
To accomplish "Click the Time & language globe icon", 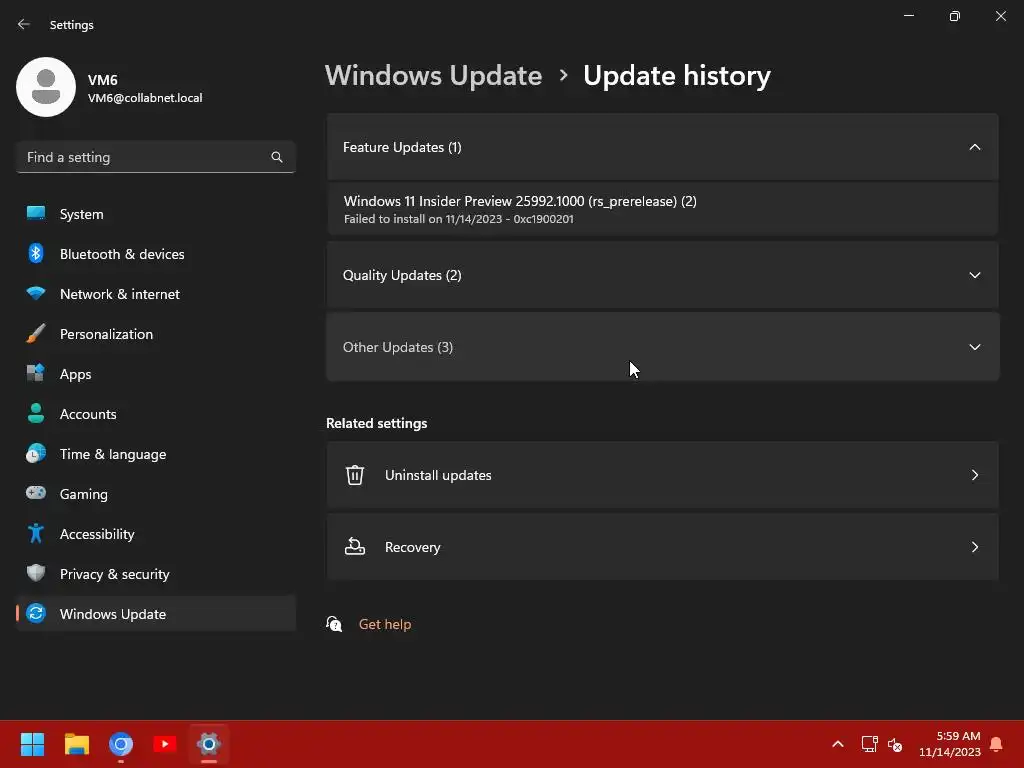I will pyautogui.click(x=36, y=453).
